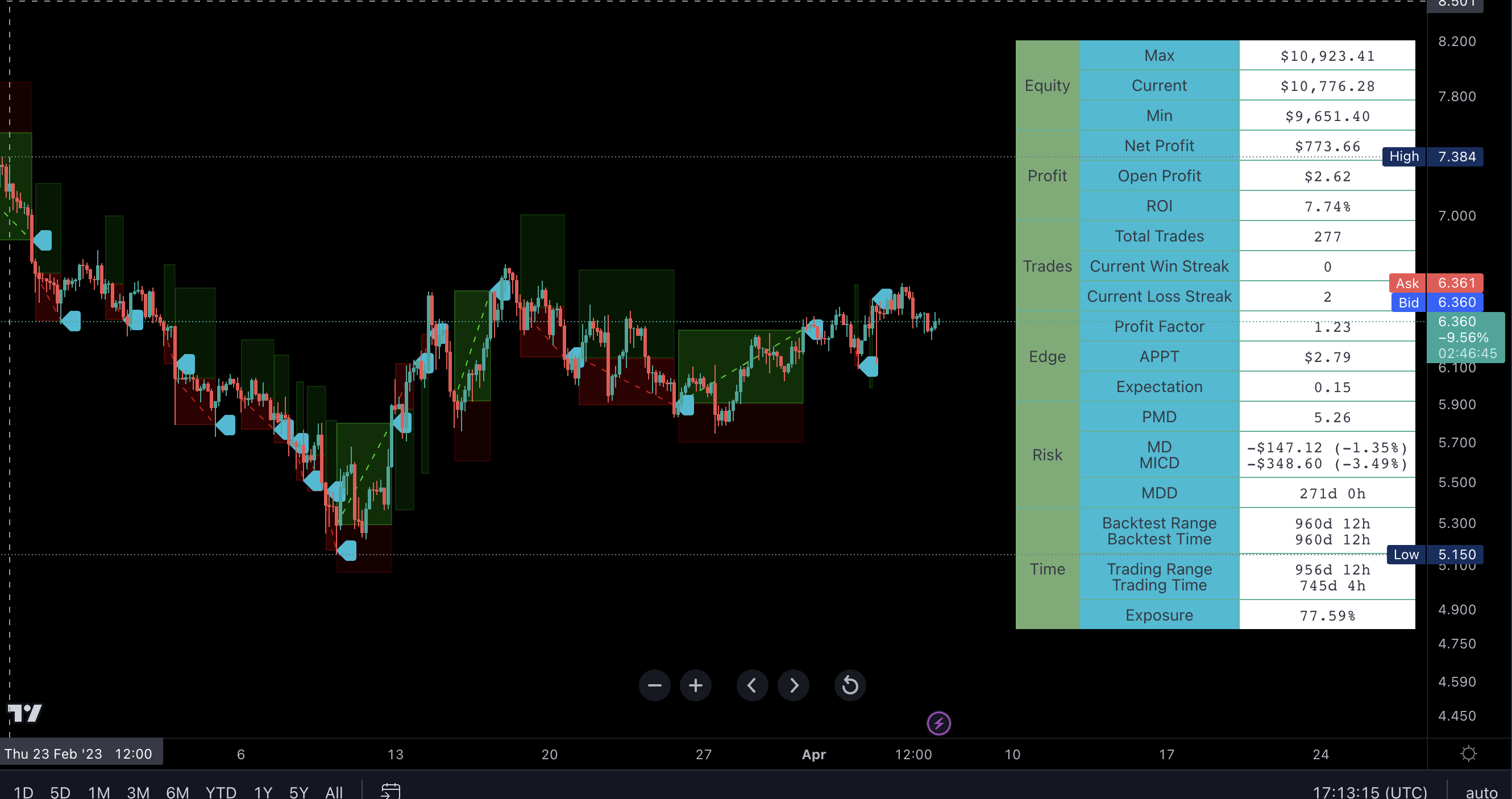Click the TradingView logo
The height and width of the screenshot is (799, 1512).
[25, 713]
